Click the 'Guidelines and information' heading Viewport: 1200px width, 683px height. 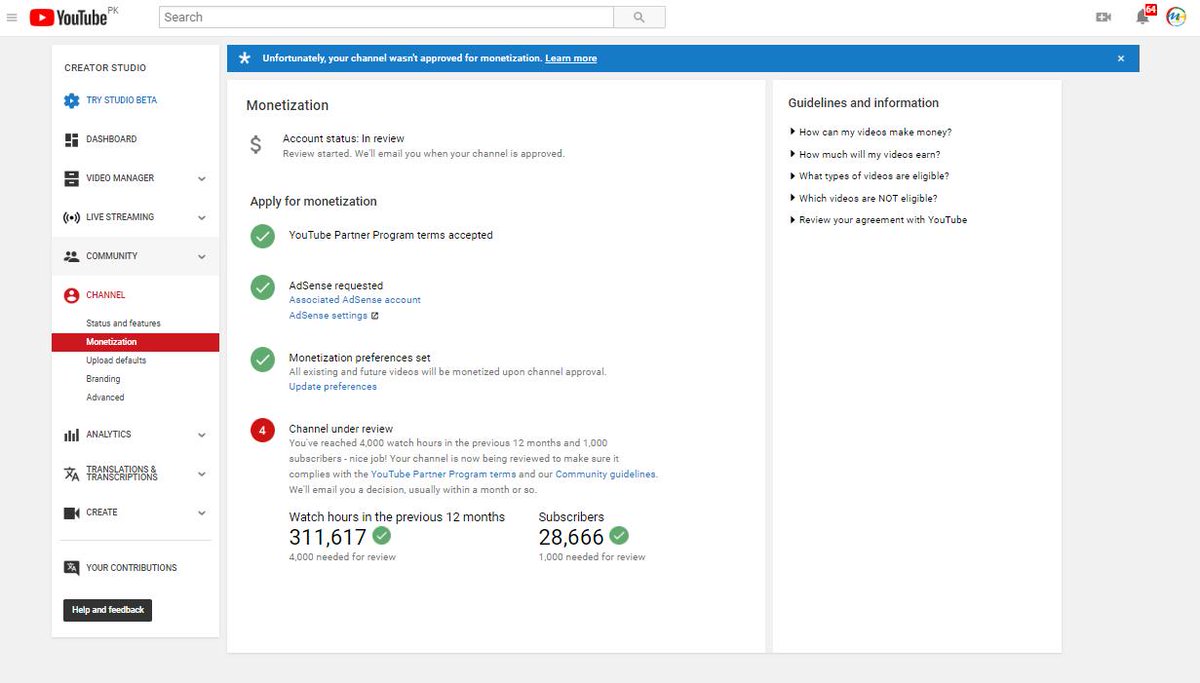864,103
